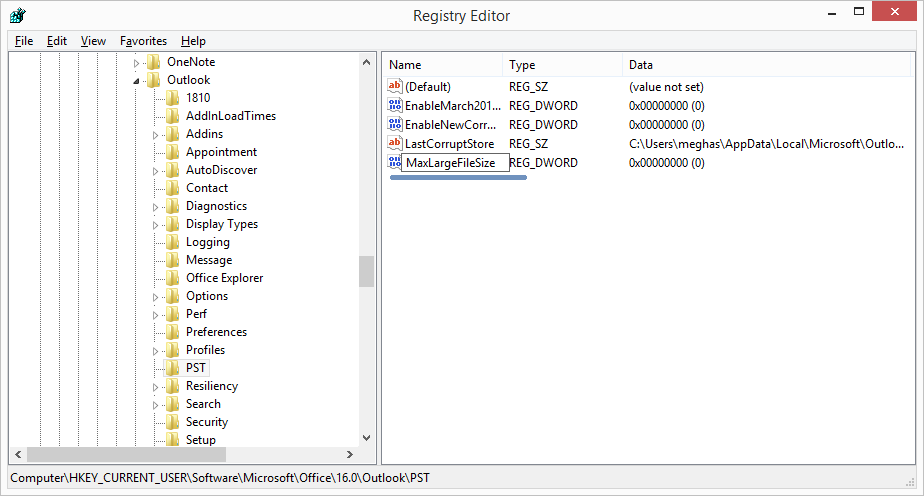Click the EnableMarch201... DWORD value icon
The width and height of the screenshot is (924, 496).
pyautogui.click(x=394, y=105)
